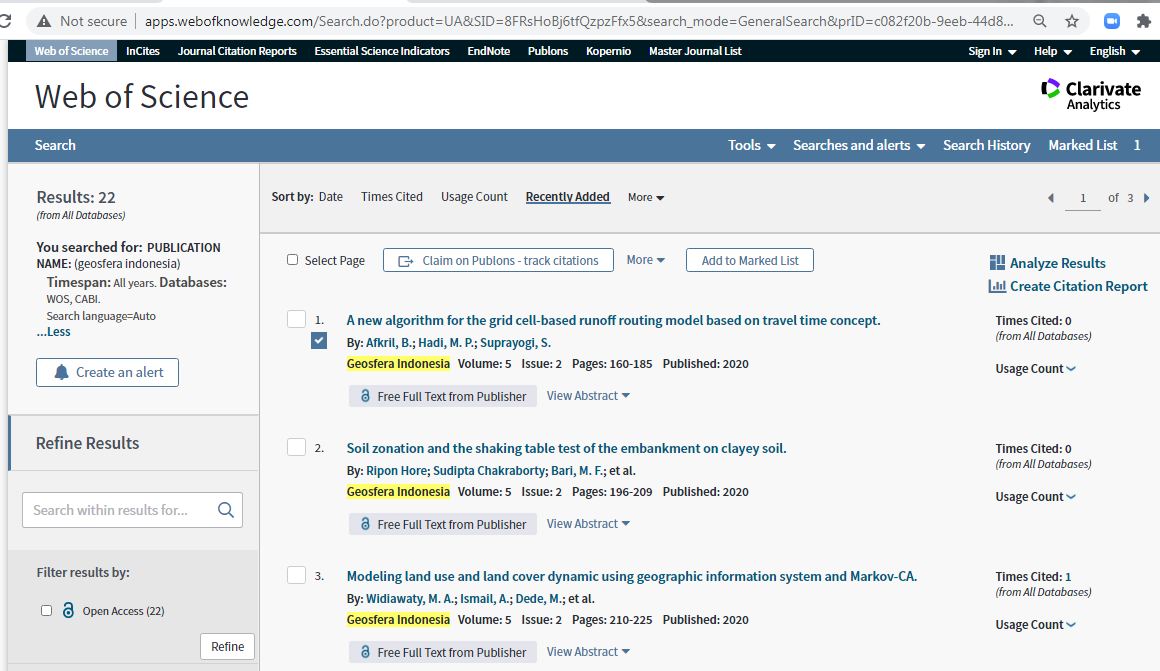The height and width of the screenshot is (671, 1160).
Task: Open the InCites tab
Action: pos(143,51)
